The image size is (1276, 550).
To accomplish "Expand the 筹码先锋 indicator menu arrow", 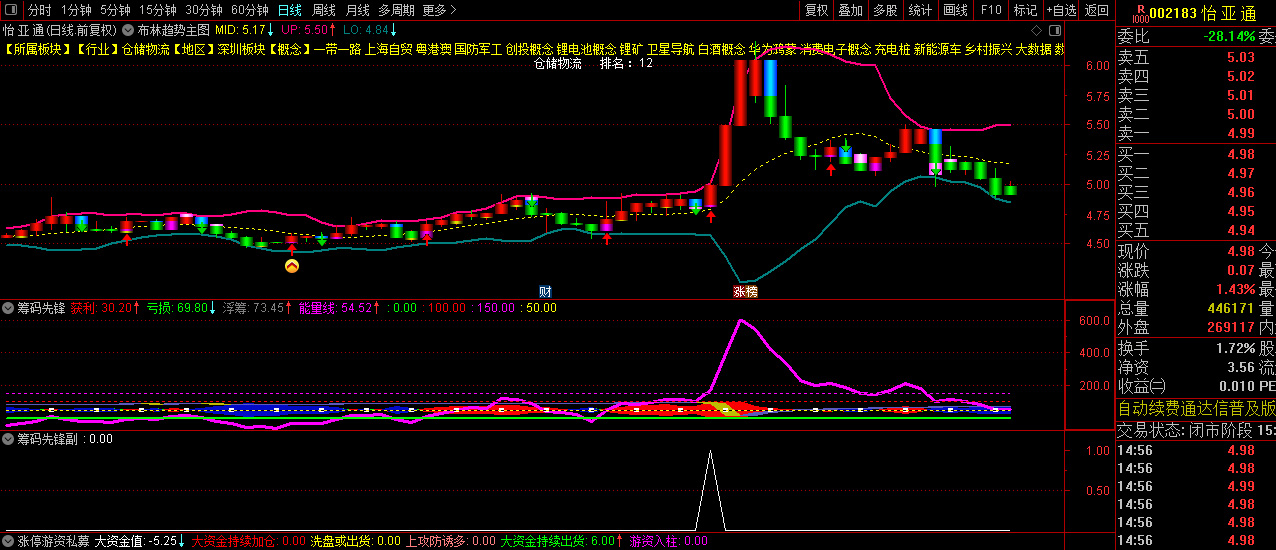I will click(9, 308).
